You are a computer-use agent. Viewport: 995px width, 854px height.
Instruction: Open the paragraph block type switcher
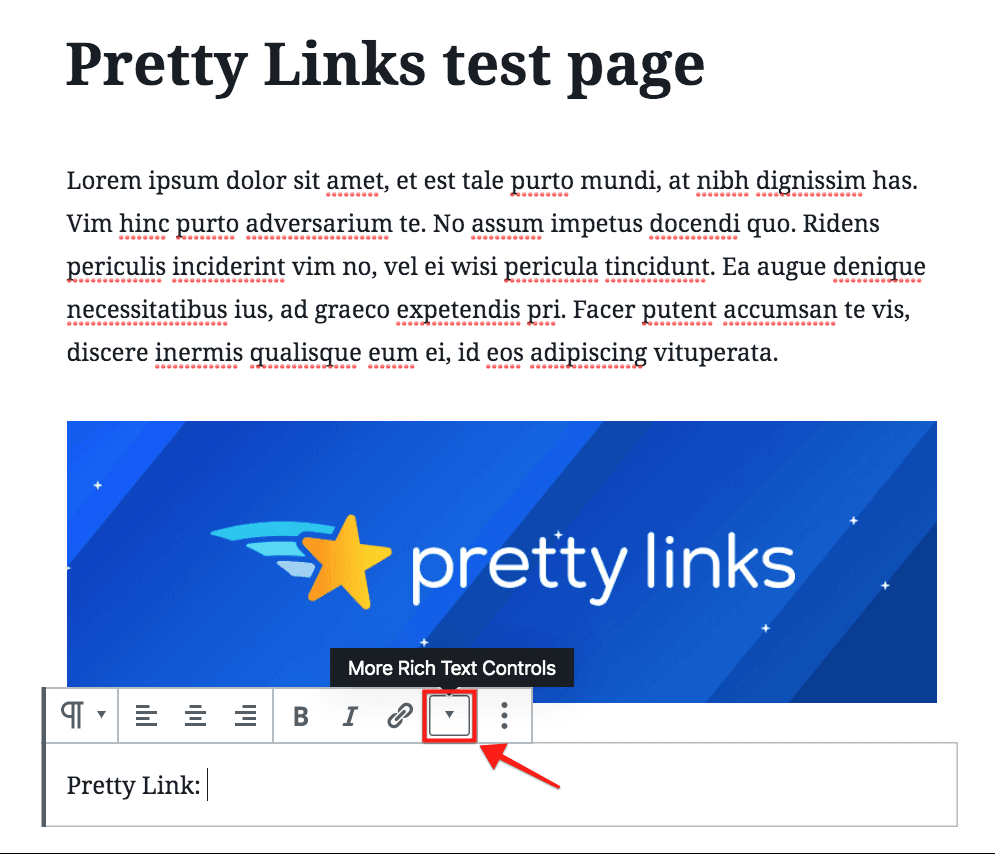tap(82, 715)
